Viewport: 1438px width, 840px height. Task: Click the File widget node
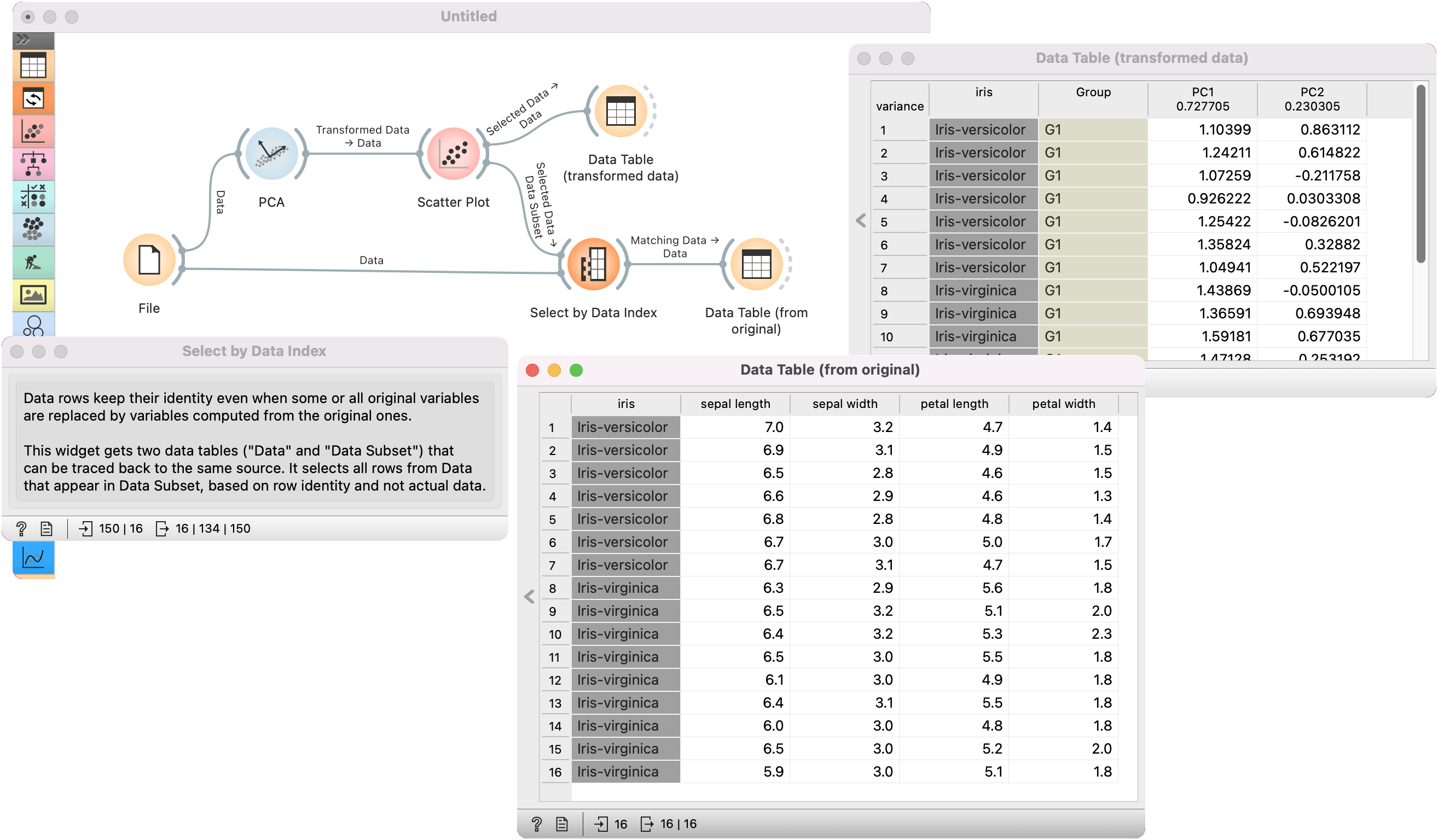click(149, 261)
